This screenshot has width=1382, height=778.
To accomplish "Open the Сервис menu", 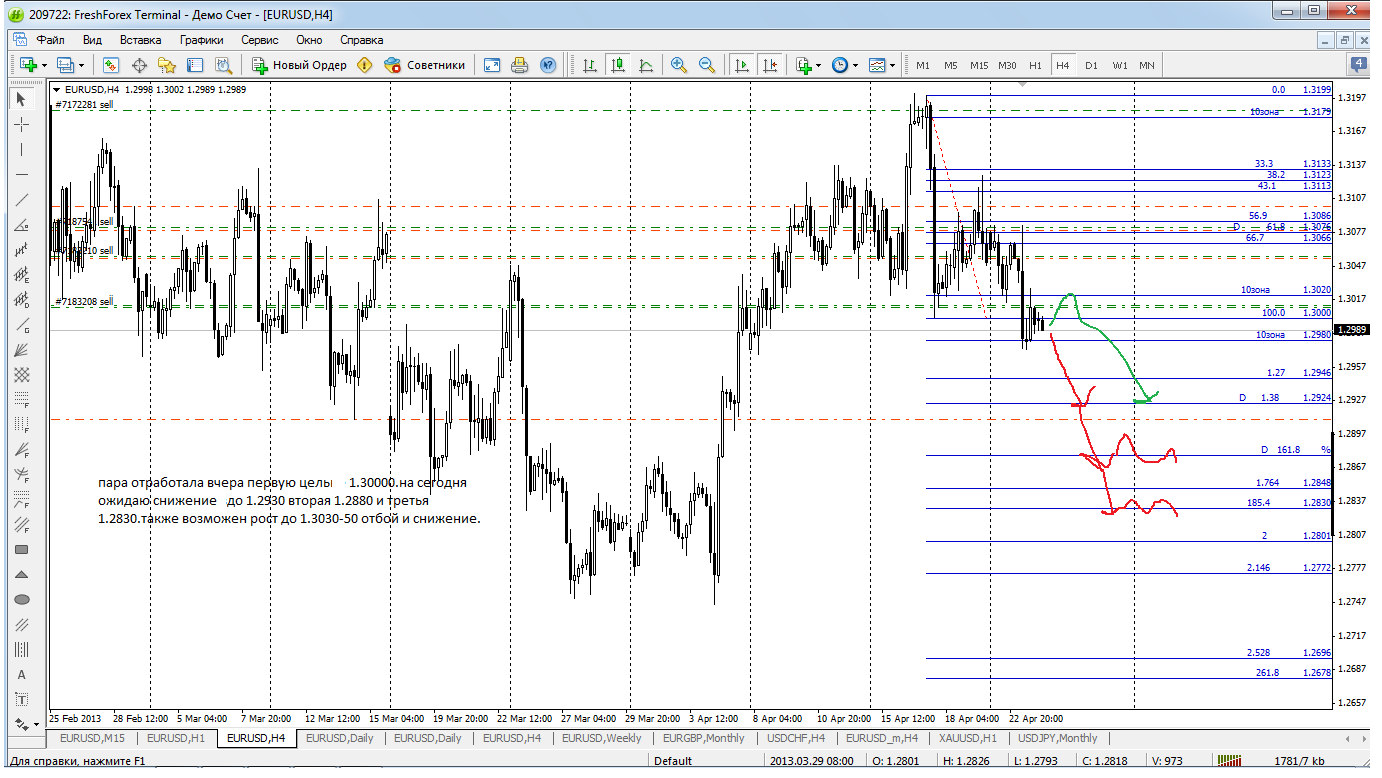I will [x=259, y=40].
